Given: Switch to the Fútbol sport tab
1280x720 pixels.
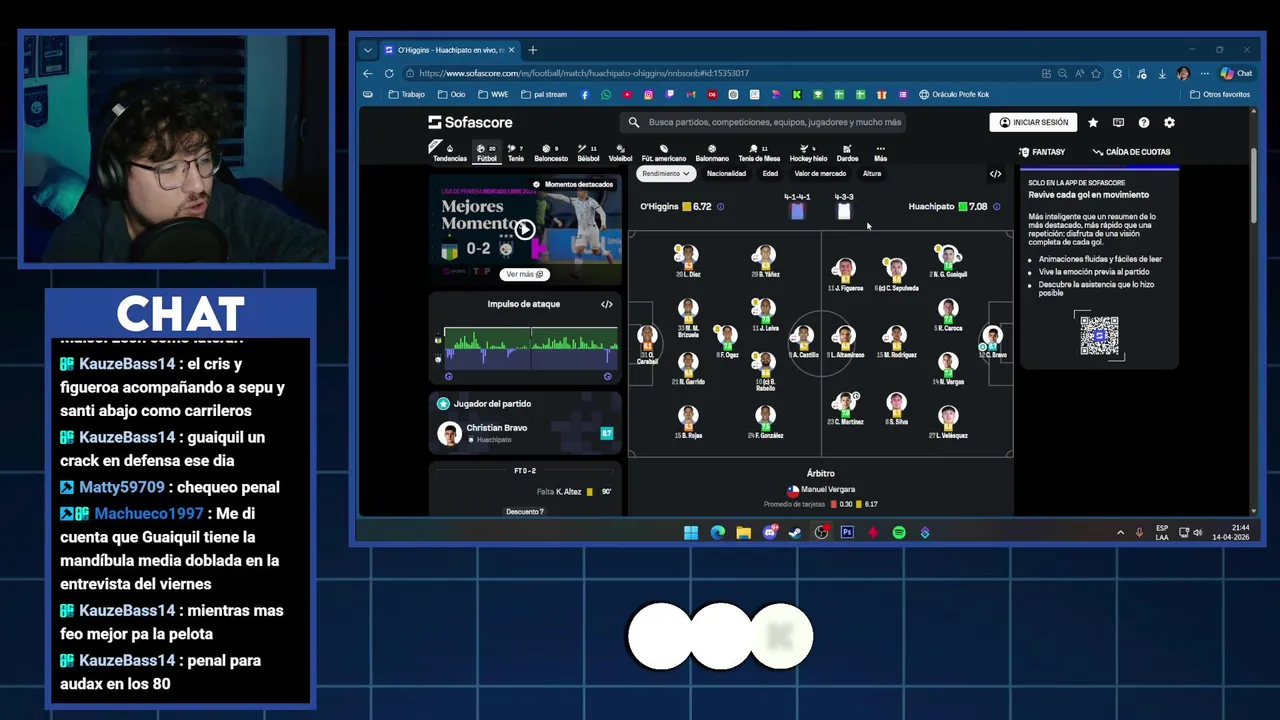Looking at the screenshot, I should tap(487, 153).
